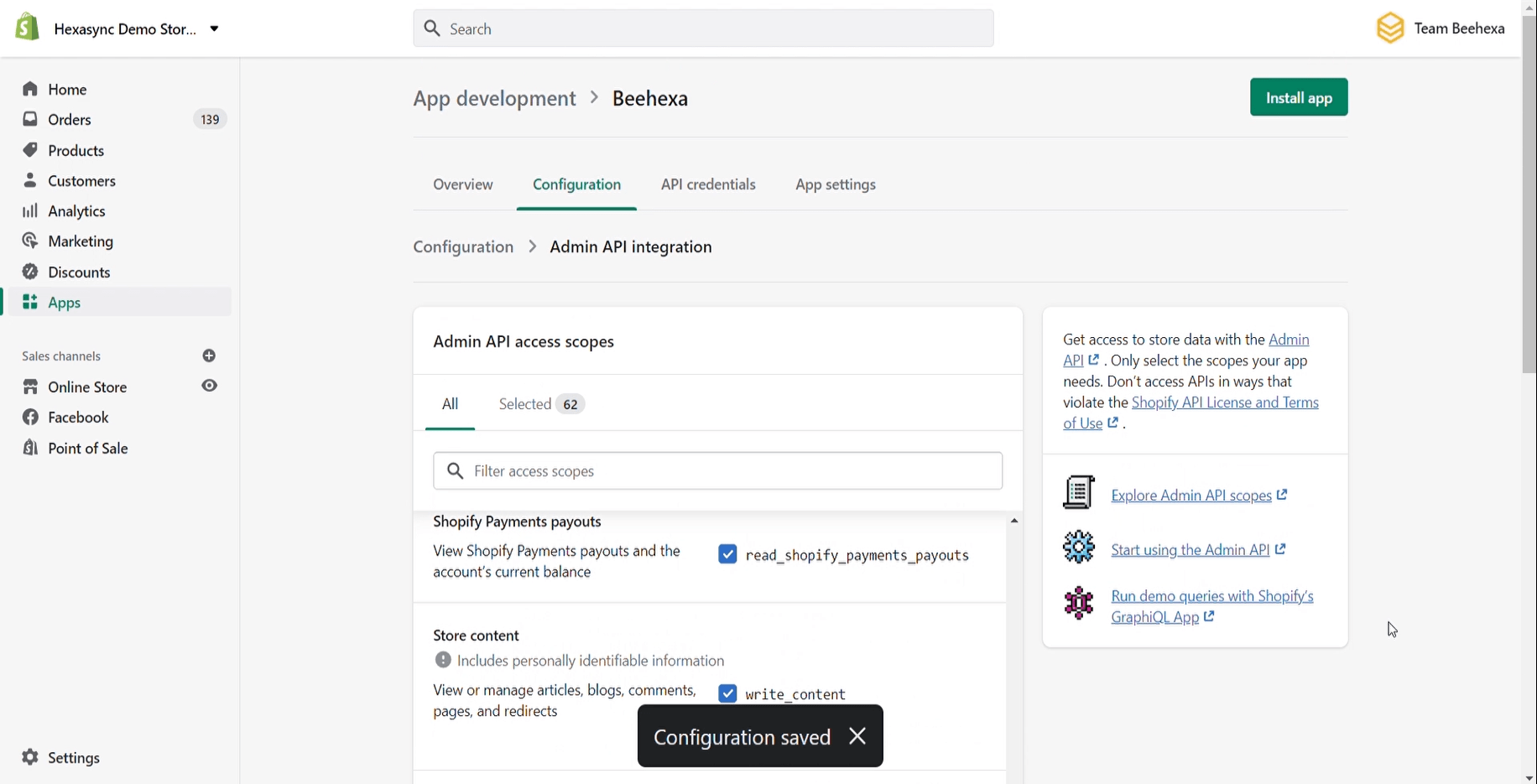Click the Customers person icon
This screenshot has height=784, width=1537.
tap(30, 180)
